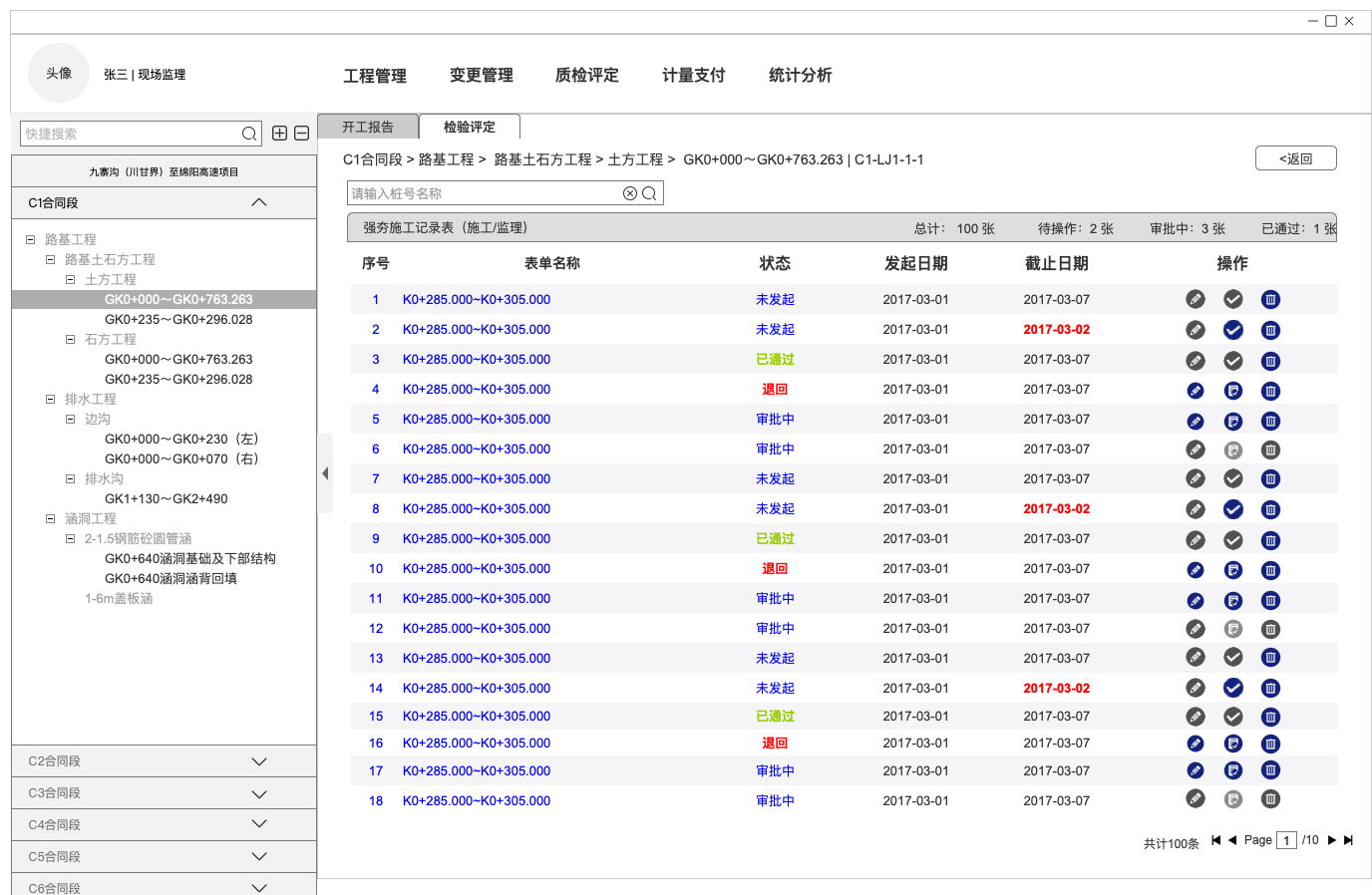Image resolution: width=1372 pixels, height=895 pixels.
Task: Select the 1-6m盖板涵 tree item
Action: [x=119, y=598]
